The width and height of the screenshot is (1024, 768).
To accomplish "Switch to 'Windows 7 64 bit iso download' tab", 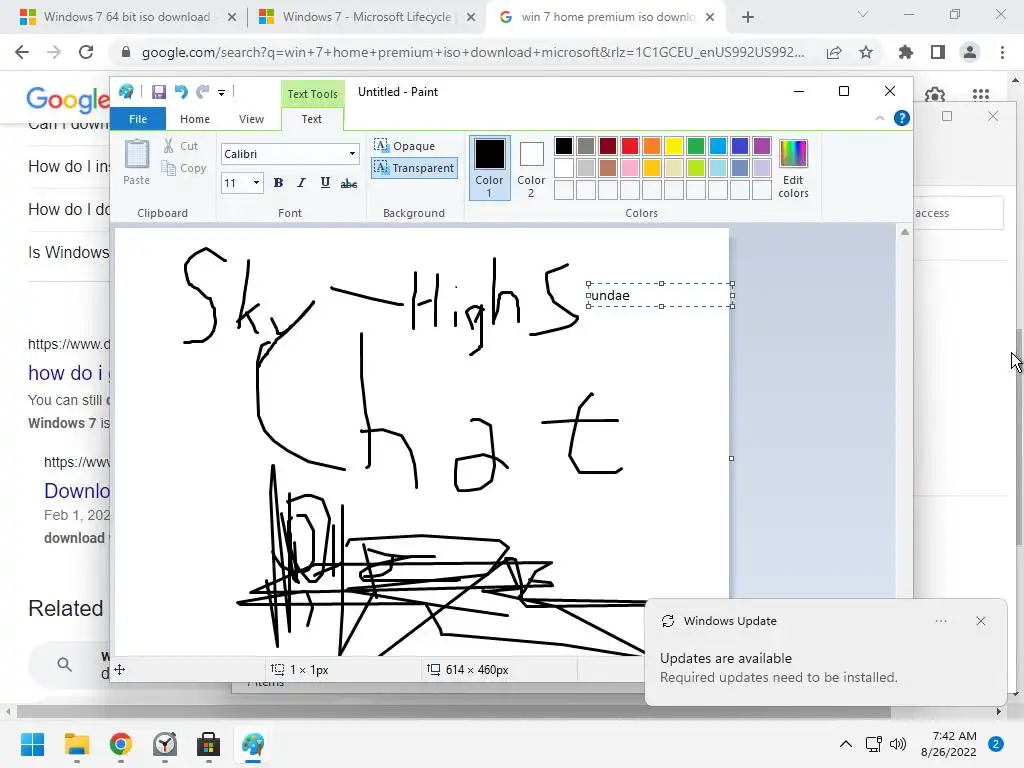I will click(127, 17).
